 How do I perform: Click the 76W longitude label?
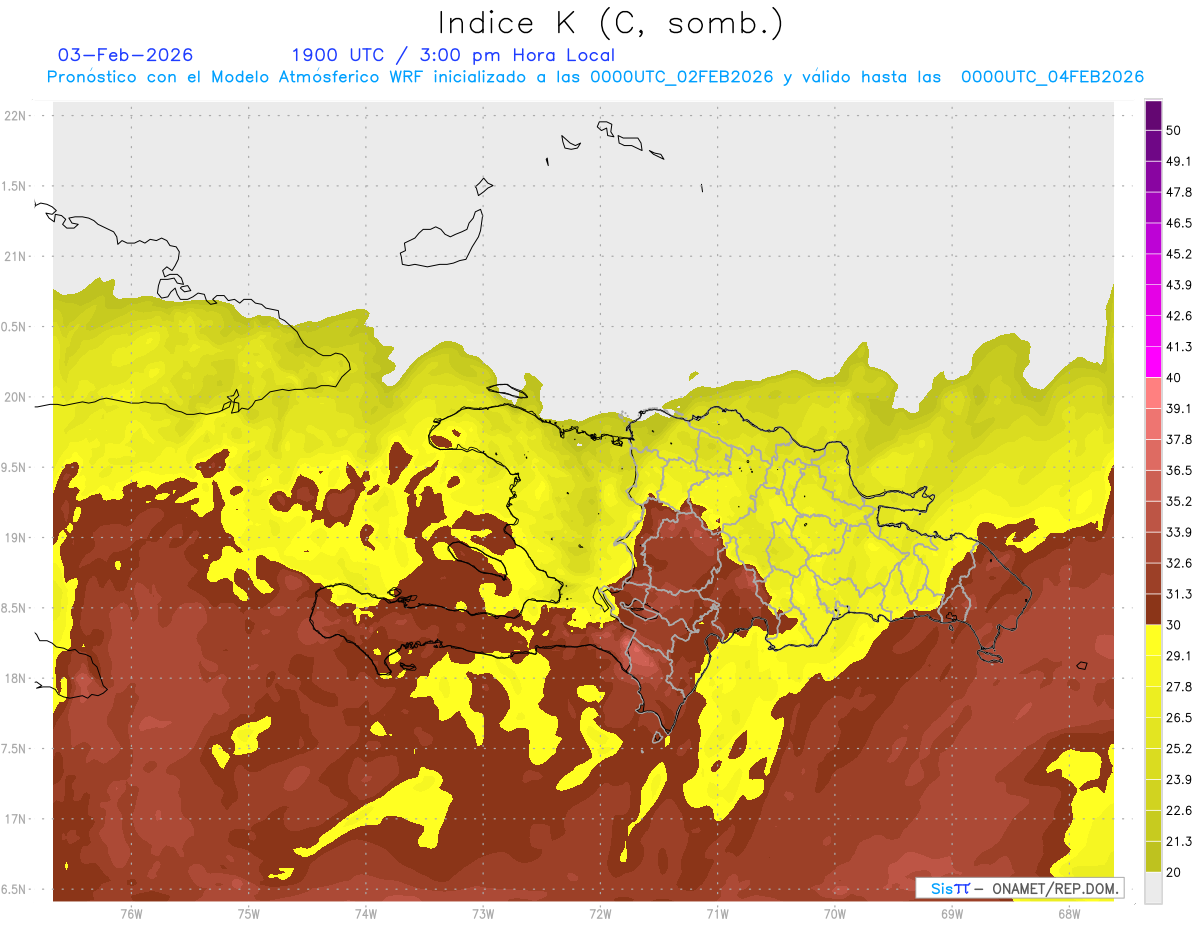tap(131, 913)
